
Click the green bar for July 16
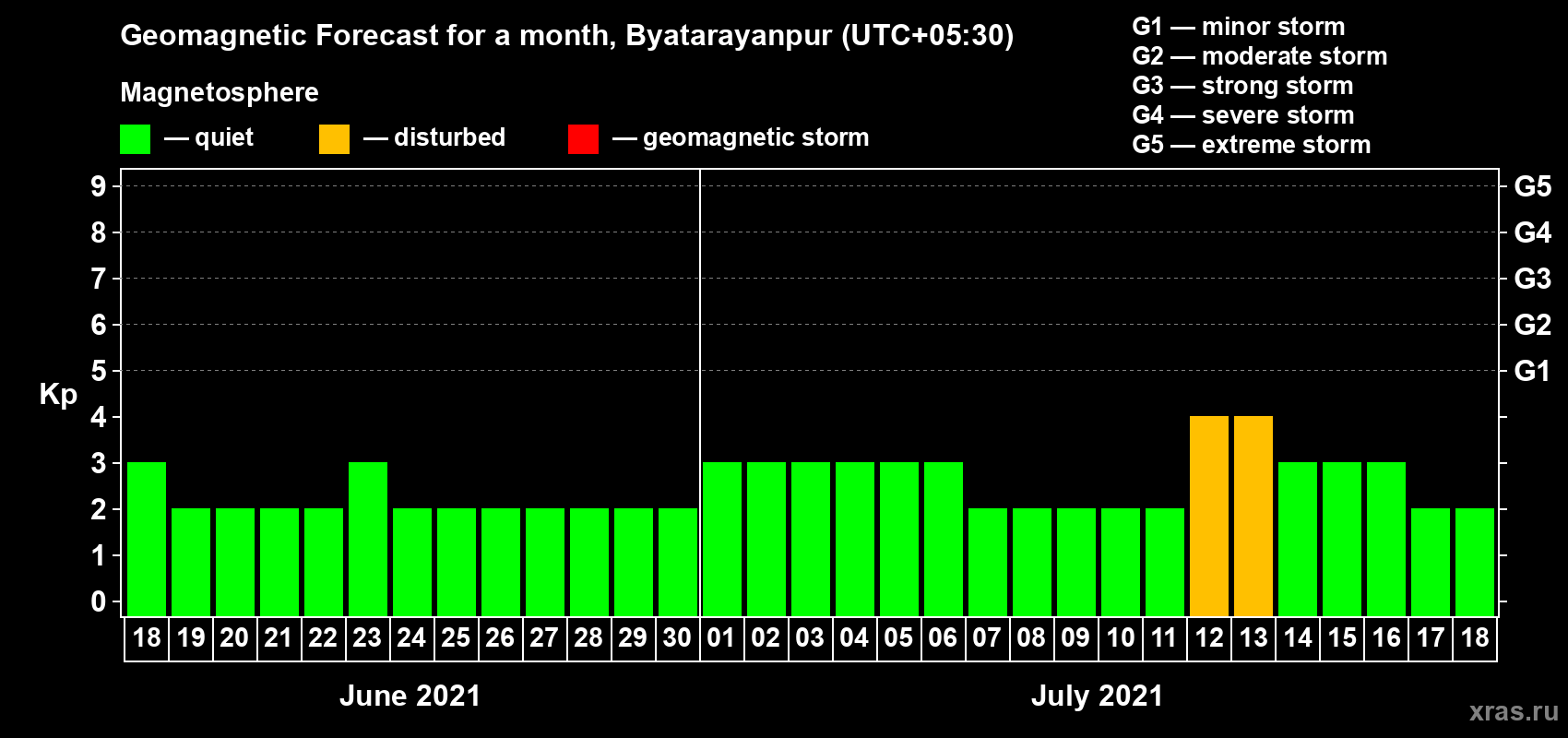tap(1386, 540)
